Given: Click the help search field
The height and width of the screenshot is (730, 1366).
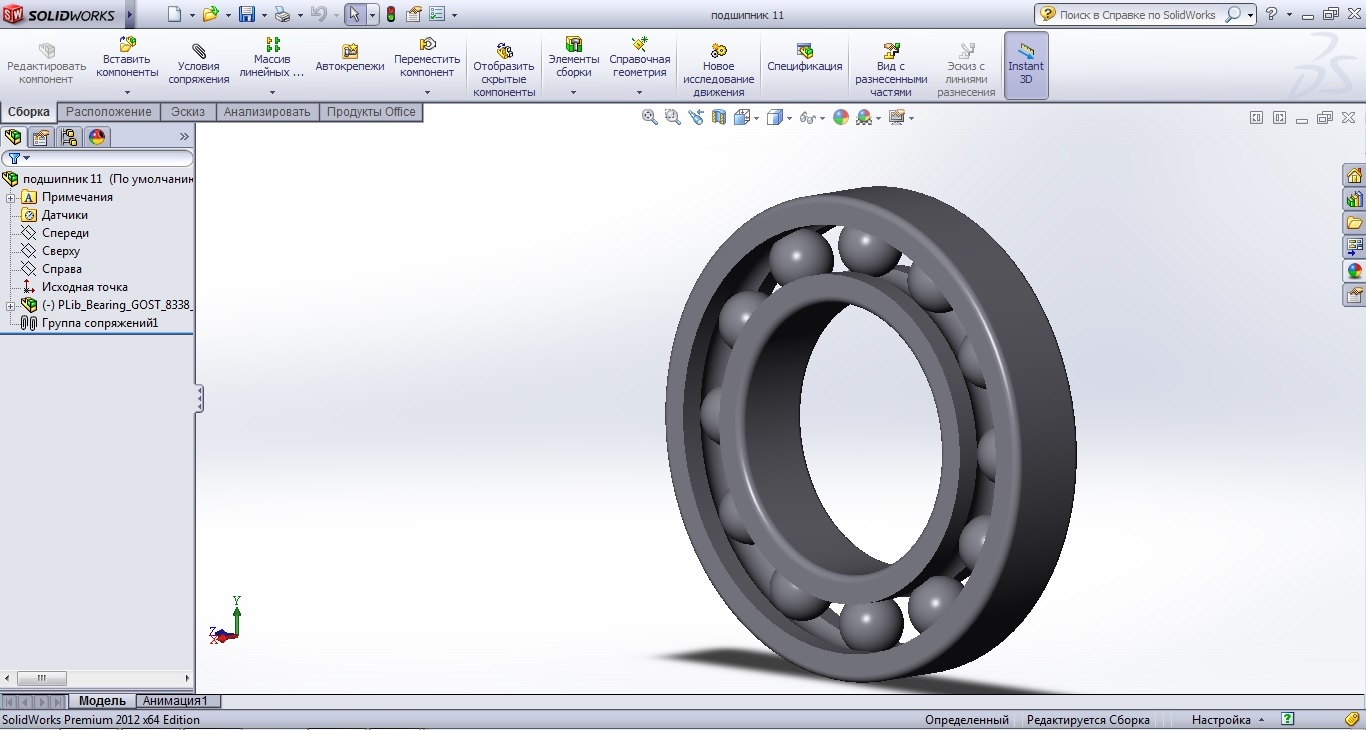Looking at the screenshot, I should point(1138,14).
